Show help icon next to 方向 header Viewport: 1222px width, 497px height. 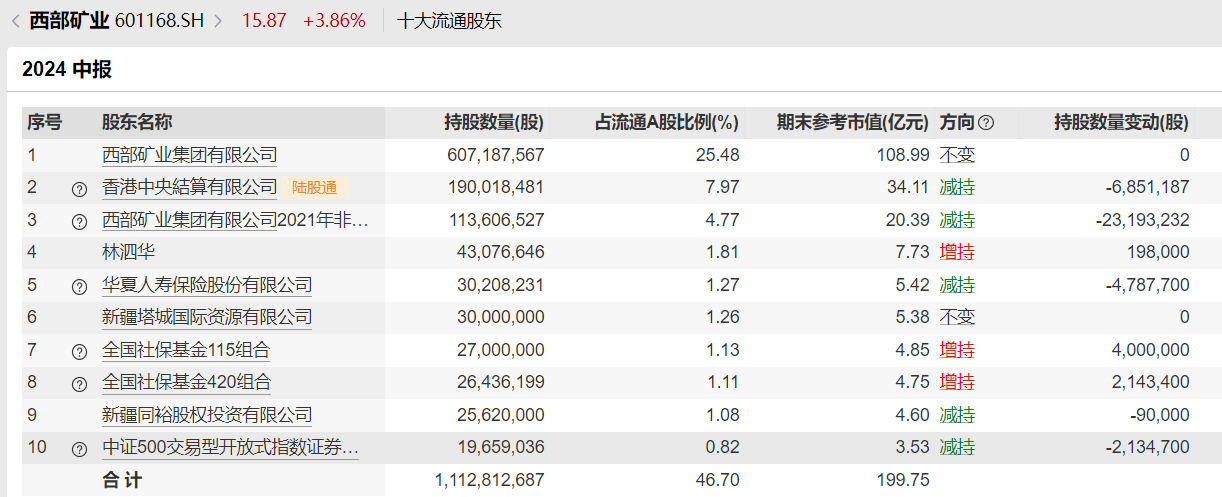(x=986, y=123)
